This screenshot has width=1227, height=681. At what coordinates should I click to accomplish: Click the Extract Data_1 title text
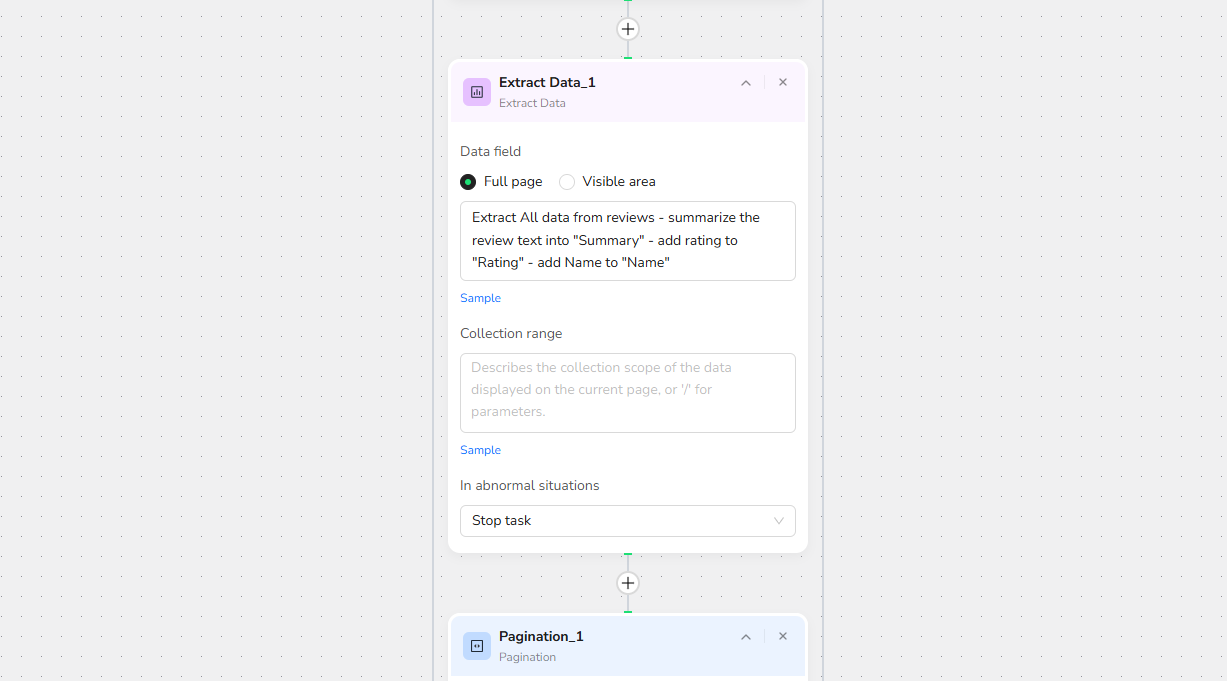tap(547, 82)
